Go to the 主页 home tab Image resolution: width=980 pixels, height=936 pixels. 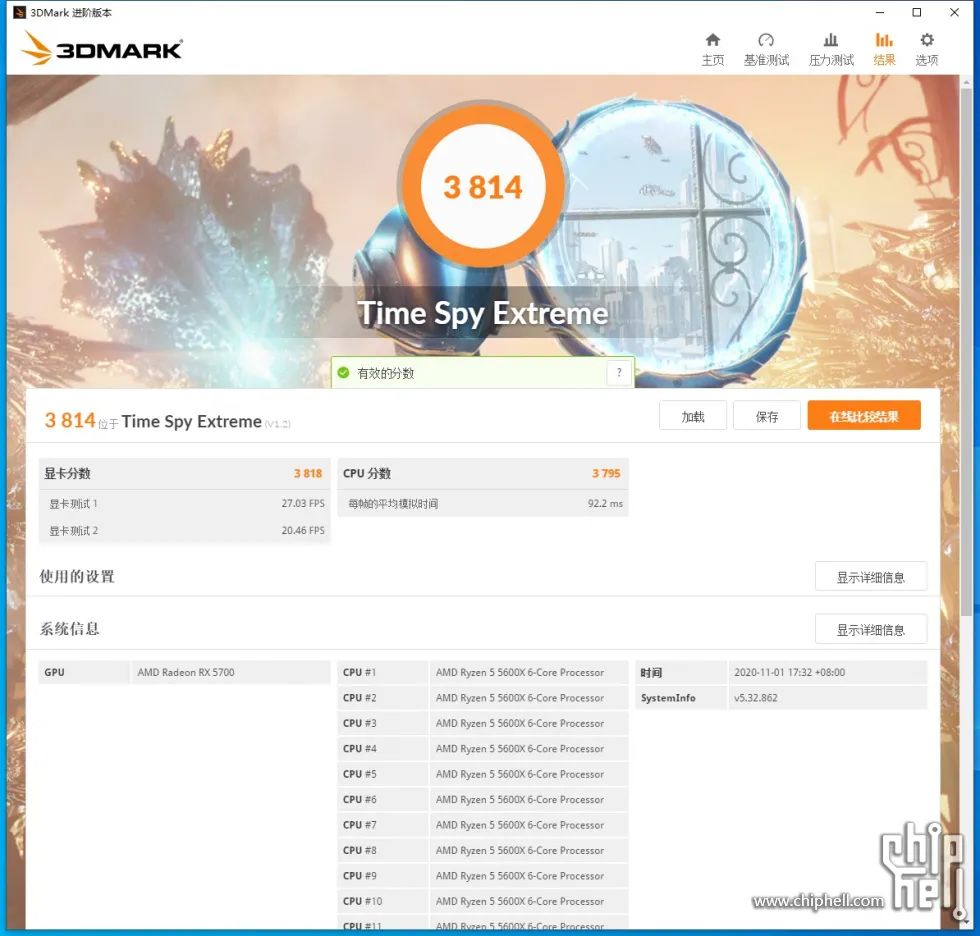(712, 49)
